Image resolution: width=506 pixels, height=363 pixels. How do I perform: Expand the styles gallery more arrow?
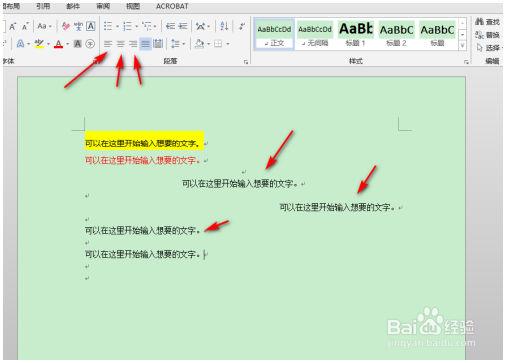[x=462, y=45]
